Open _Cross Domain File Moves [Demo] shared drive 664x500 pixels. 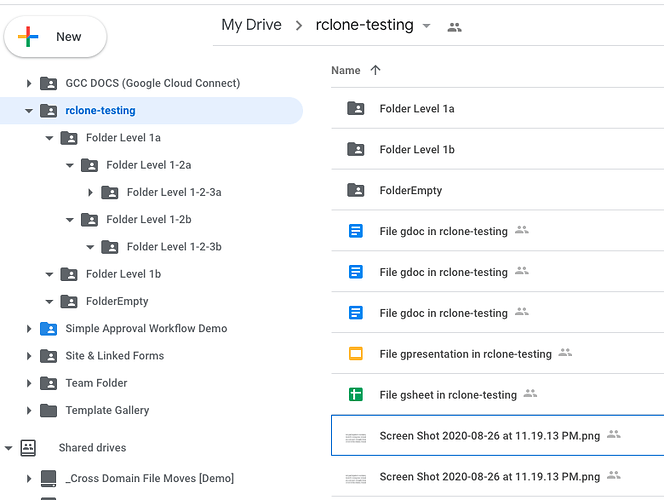click(149, 478)
